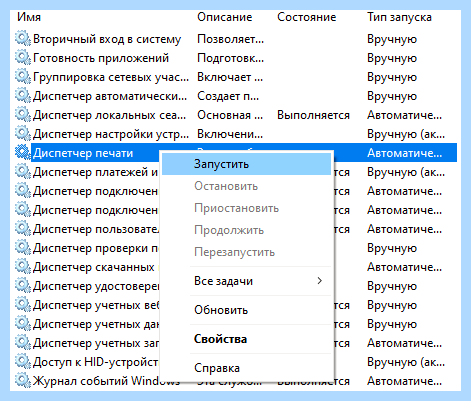Viewport: 471px width, 401px height.
Task: Select Готовность приложений service row
Action: (101, 58)
